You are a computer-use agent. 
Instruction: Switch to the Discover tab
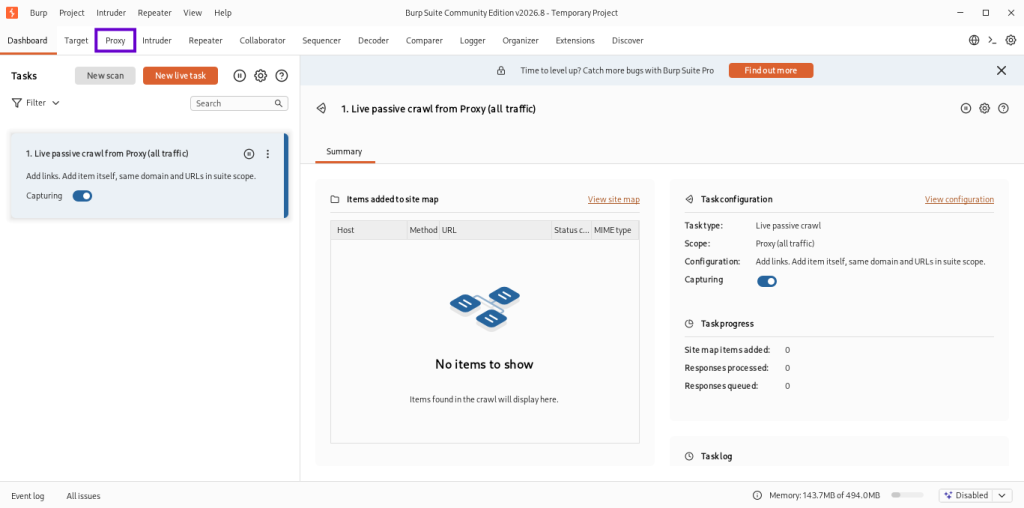(628, 40)
